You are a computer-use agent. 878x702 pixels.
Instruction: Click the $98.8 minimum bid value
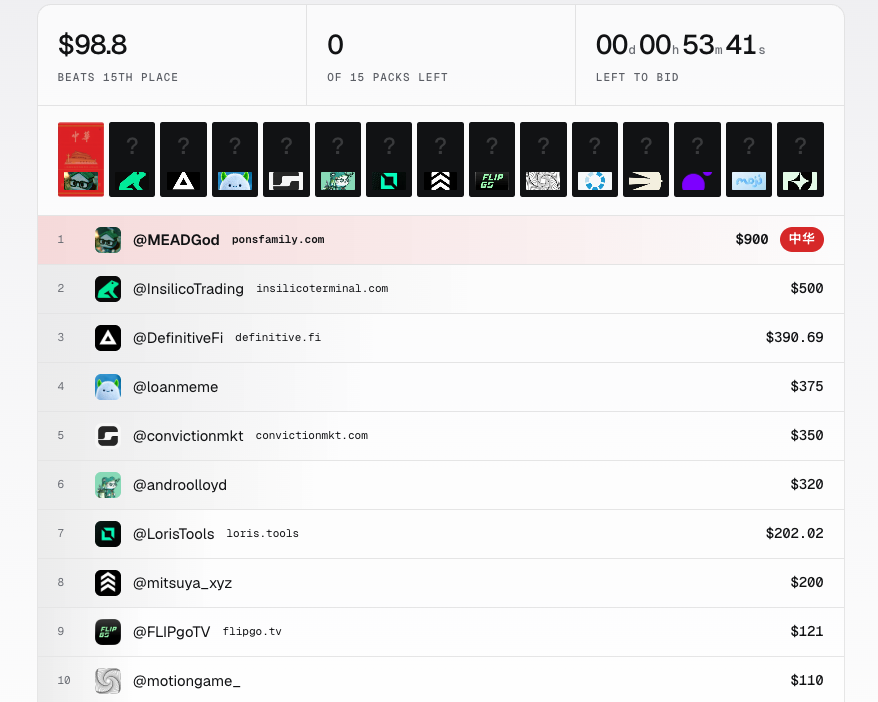click(92, 45)
